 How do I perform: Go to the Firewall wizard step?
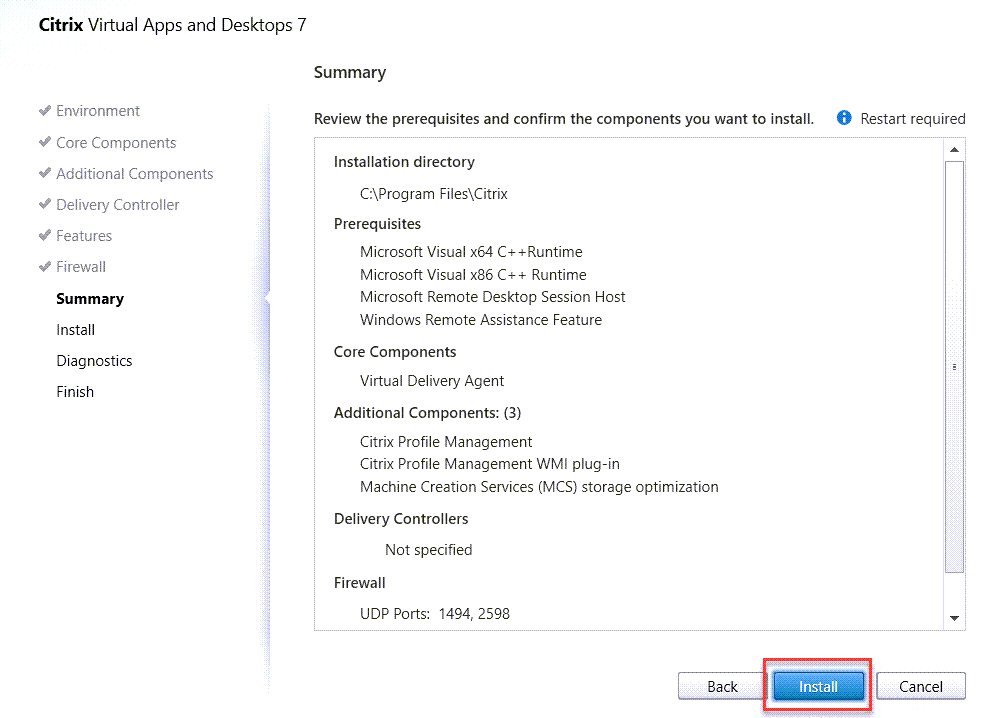pyautogui.click(x=81, y=267)
